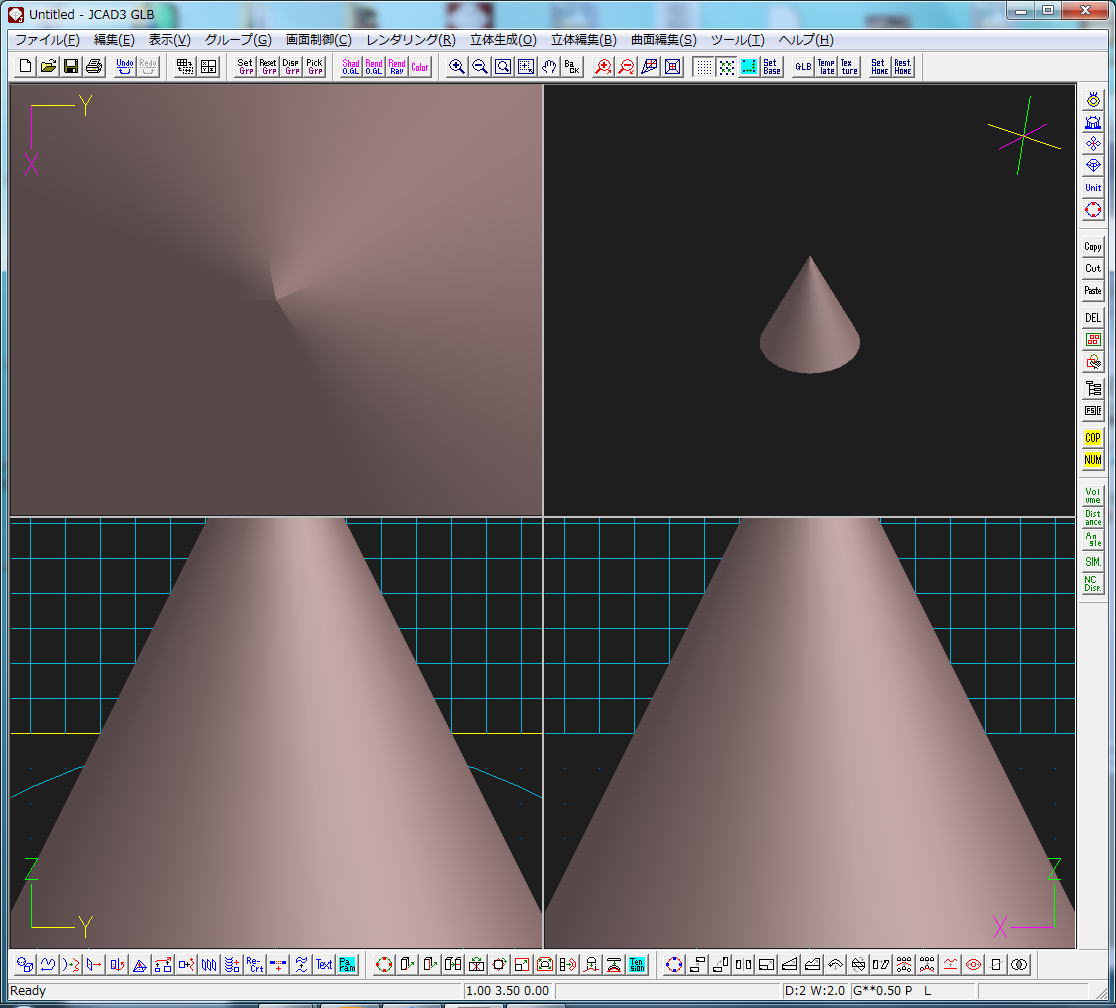Click the red circle icon under Unit

[1093, 210]
